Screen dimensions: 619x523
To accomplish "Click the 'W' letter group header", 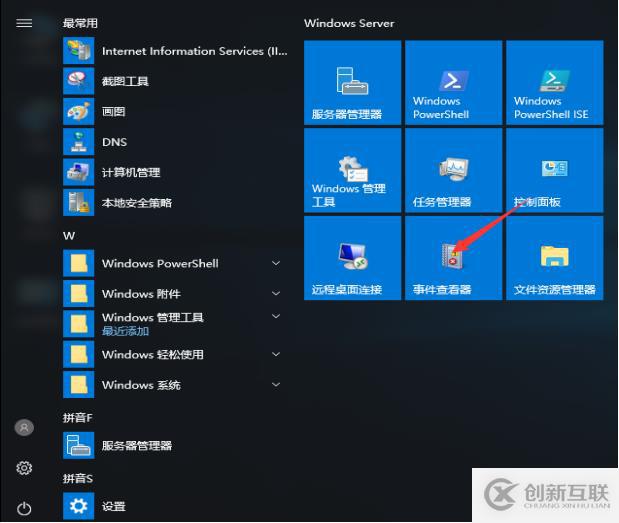I will [69, 236].
